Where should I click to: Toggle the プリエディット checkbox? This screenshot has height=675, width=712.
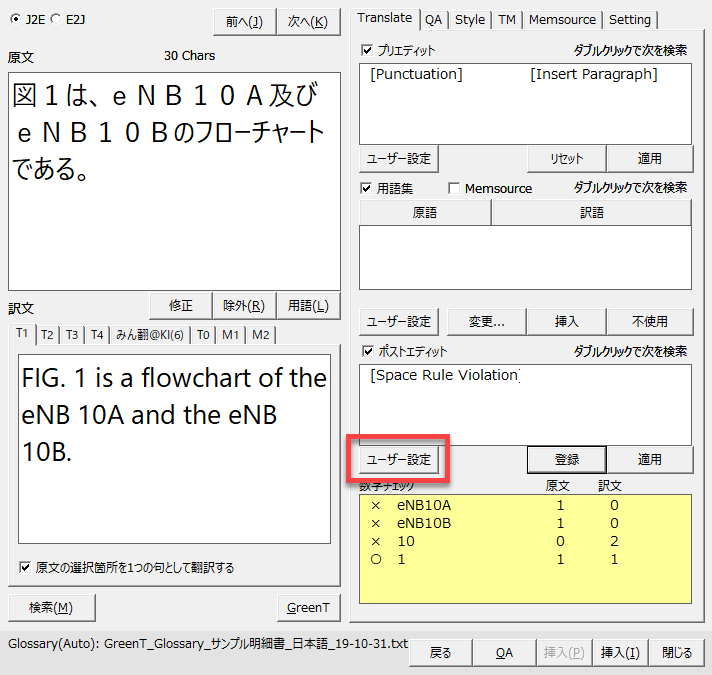(x=367, y=50)
